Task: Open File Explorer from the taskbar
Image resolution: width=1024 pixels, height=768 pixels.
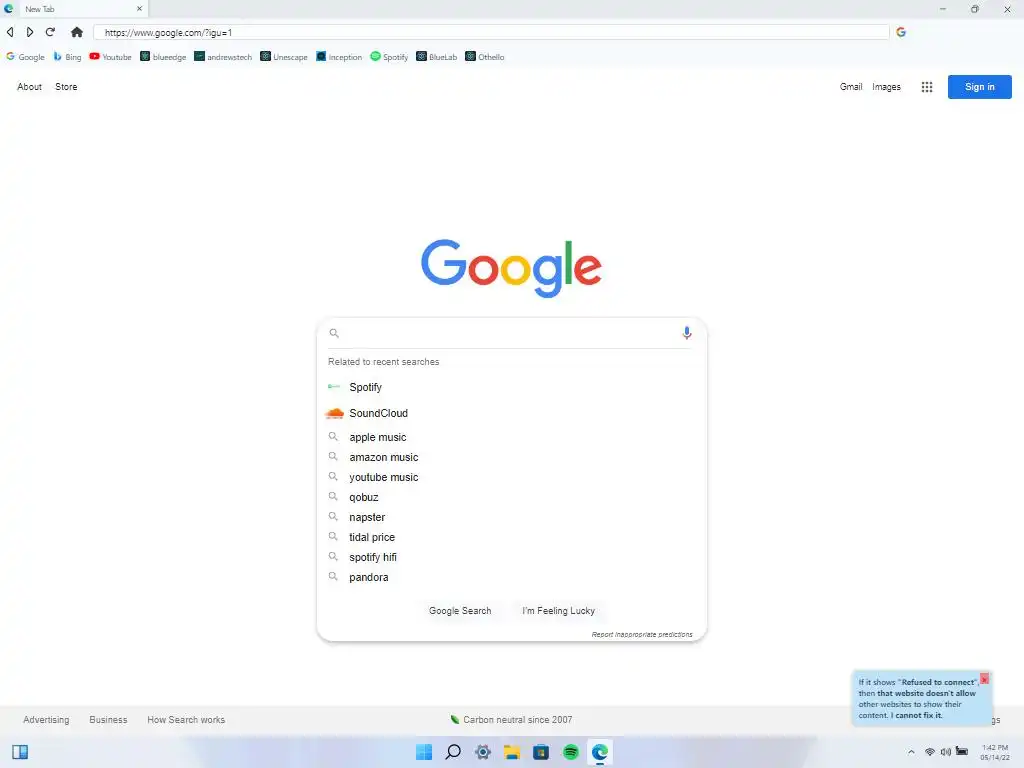Action: coord(512,752)
